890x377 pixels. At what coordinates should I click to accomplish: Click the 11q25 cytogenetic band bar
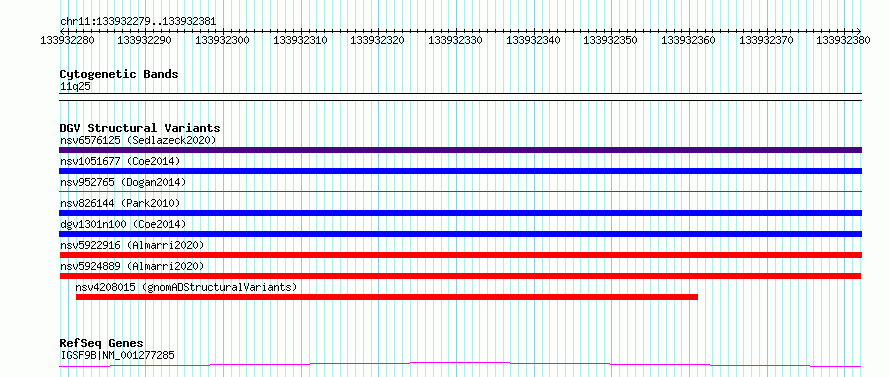pos(460,97)
